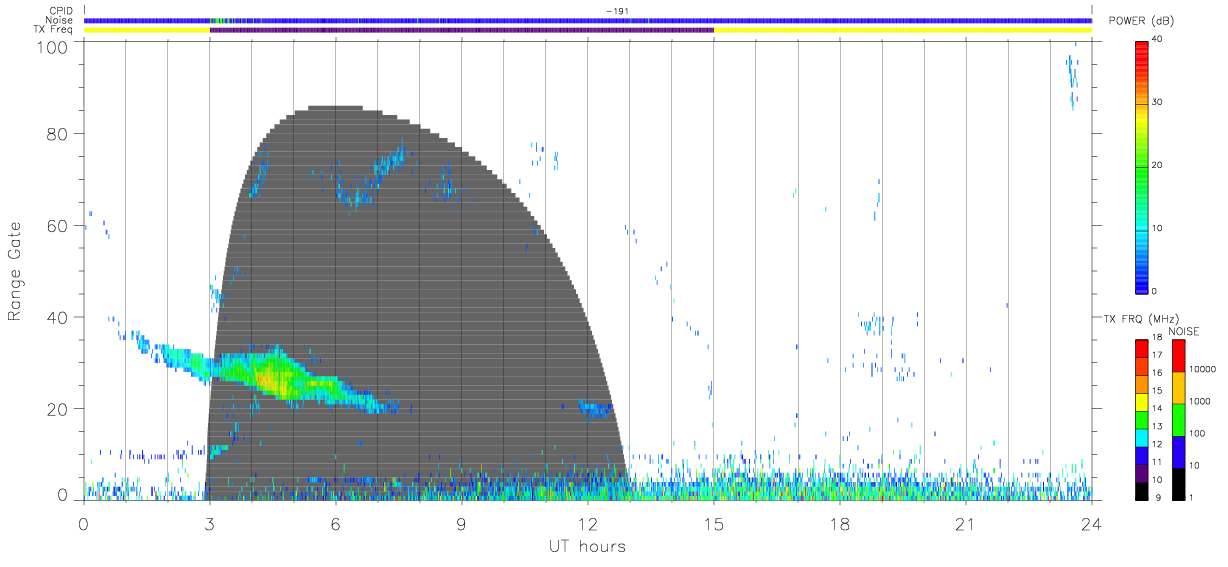This screenshot has width=1228, height=567.
Task: Select the 6 tick on UT hours axis
Action: (x=336, y=524)
